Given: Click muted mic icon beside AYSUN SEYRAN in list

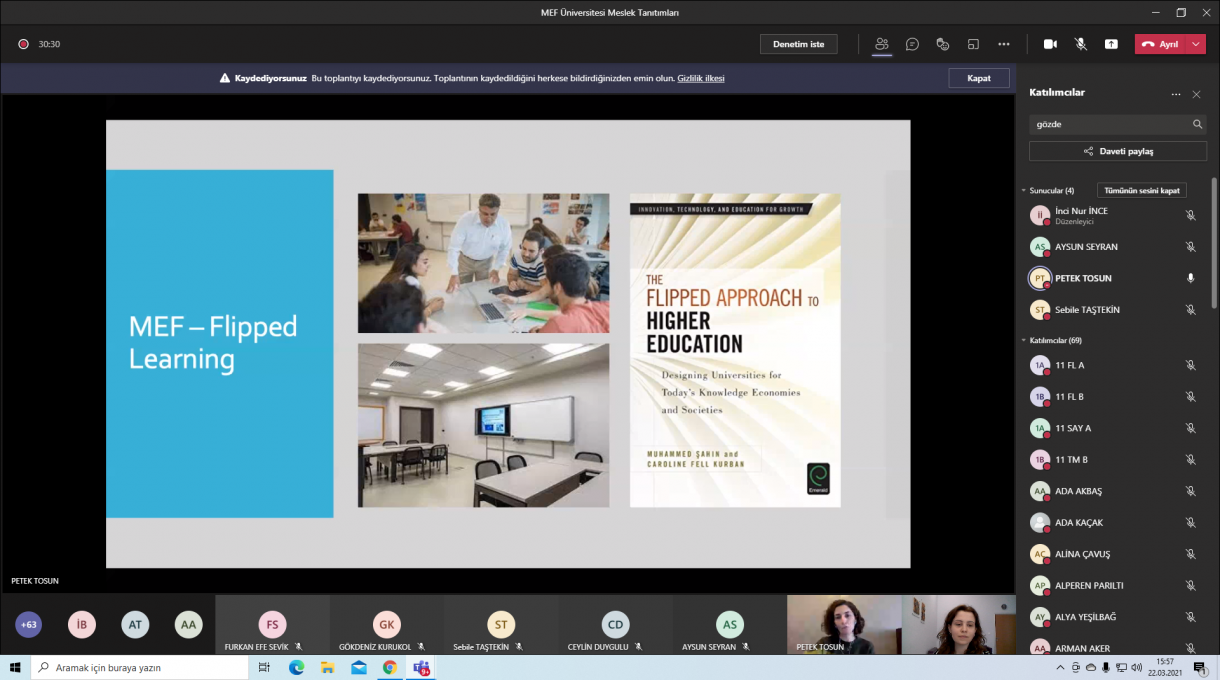Looking at the screenshot, I should coord(1190,247).
